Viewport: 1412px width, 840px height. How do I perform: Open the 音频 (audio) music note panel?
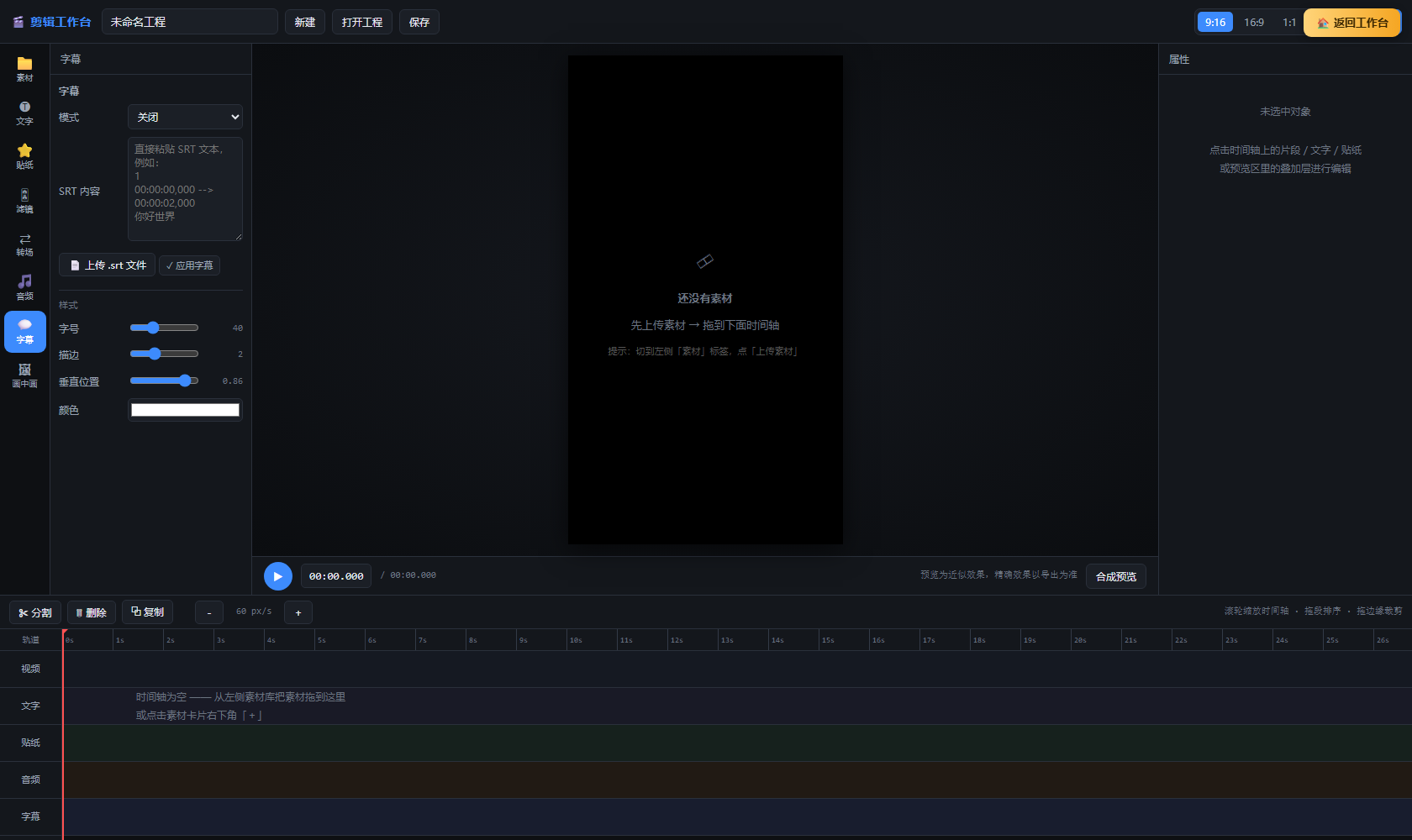pos(24,288)
